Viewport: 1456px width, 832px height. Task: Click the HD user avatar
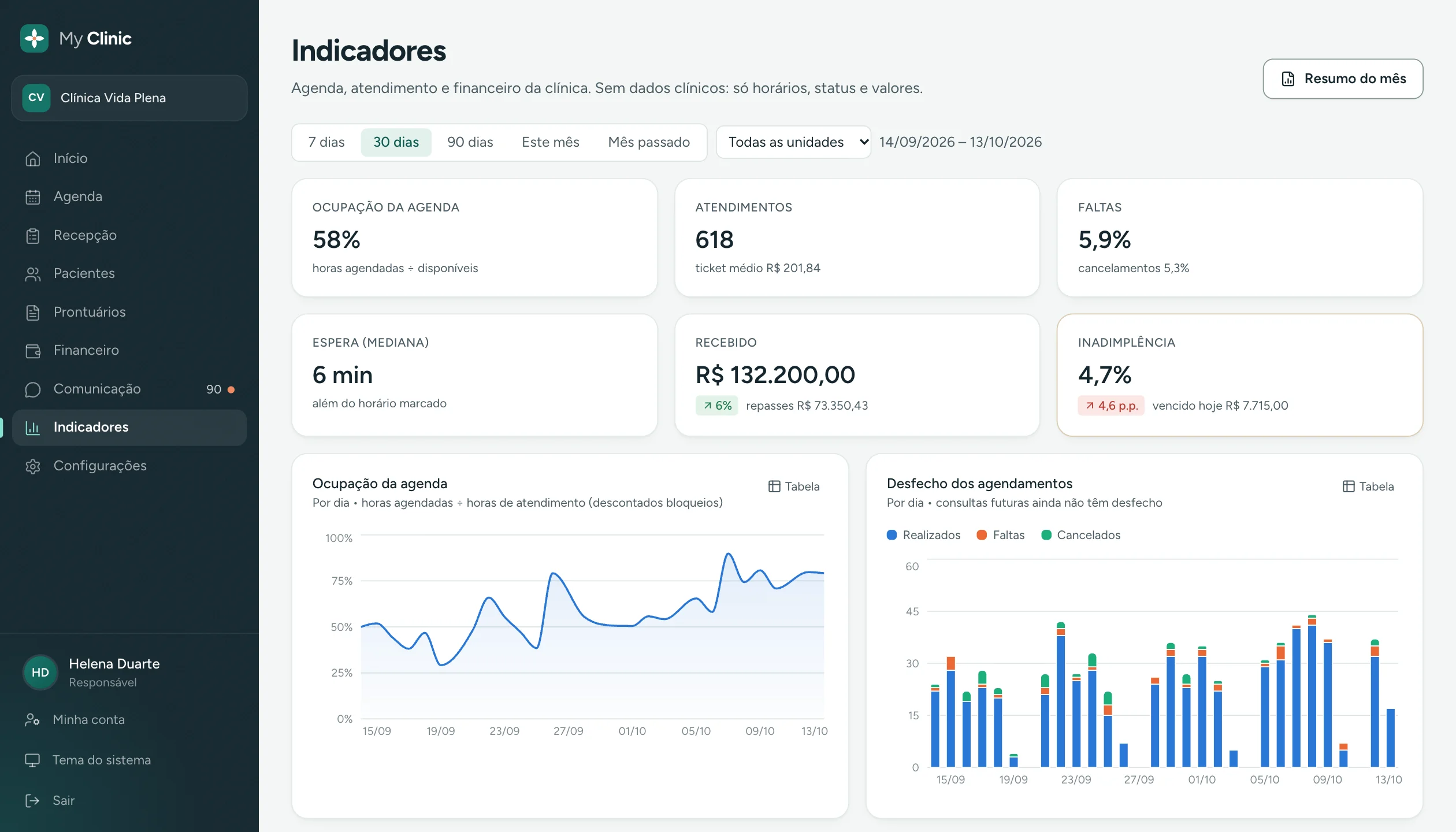pyautogui.click(x=40, y=673)
